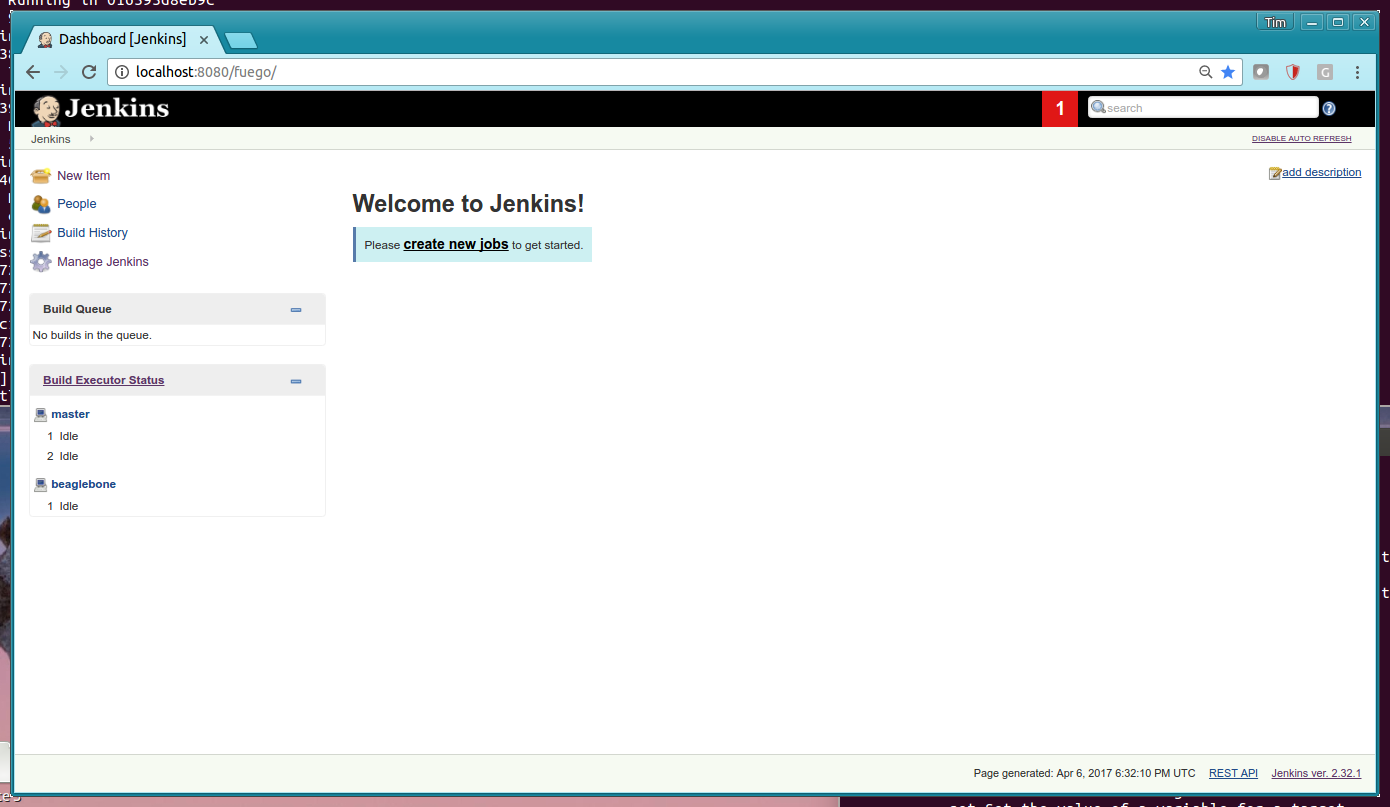Open the beaglebone node link
The height and width of the screenshot is (807, 1390).
(84, 484)
